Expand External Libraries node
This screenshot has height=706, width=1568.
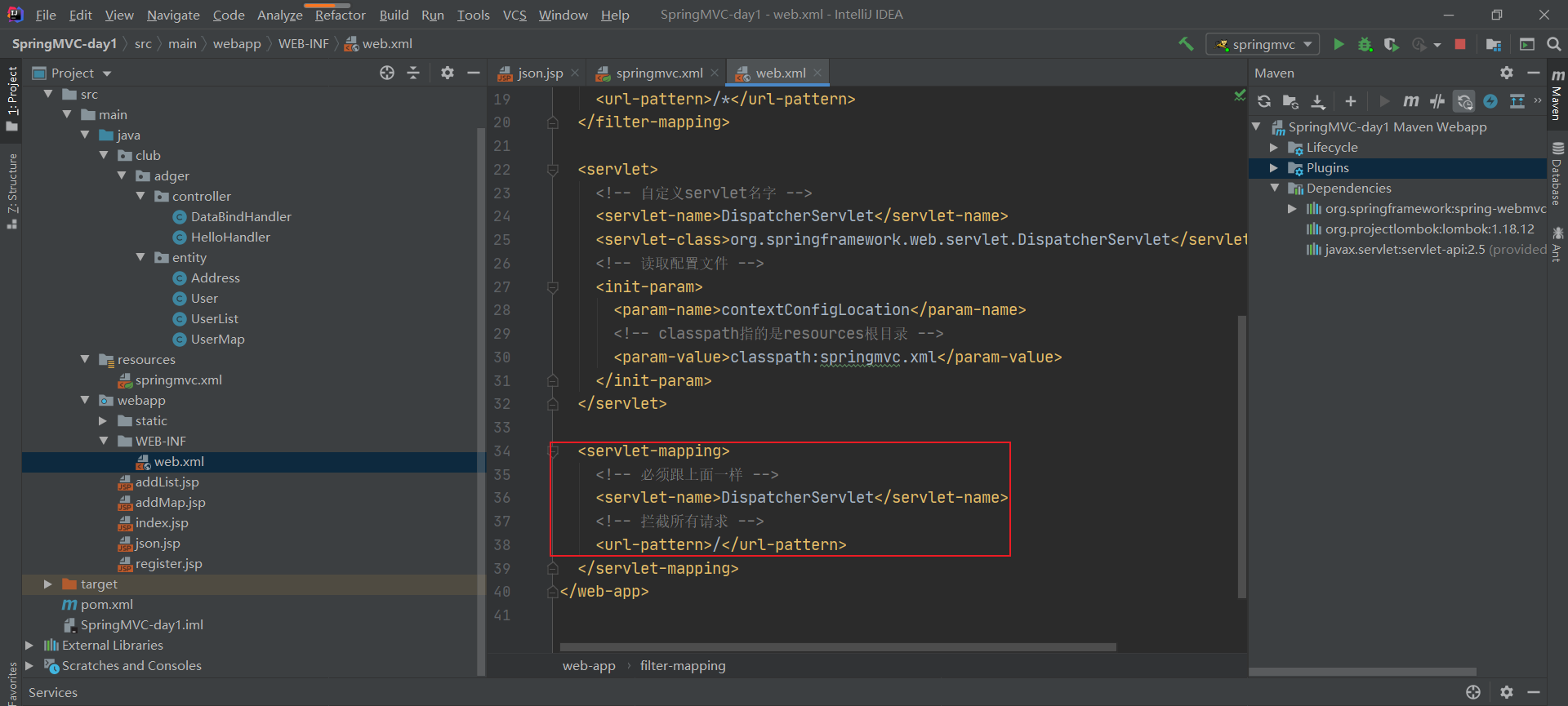click(x=29, y=645)
